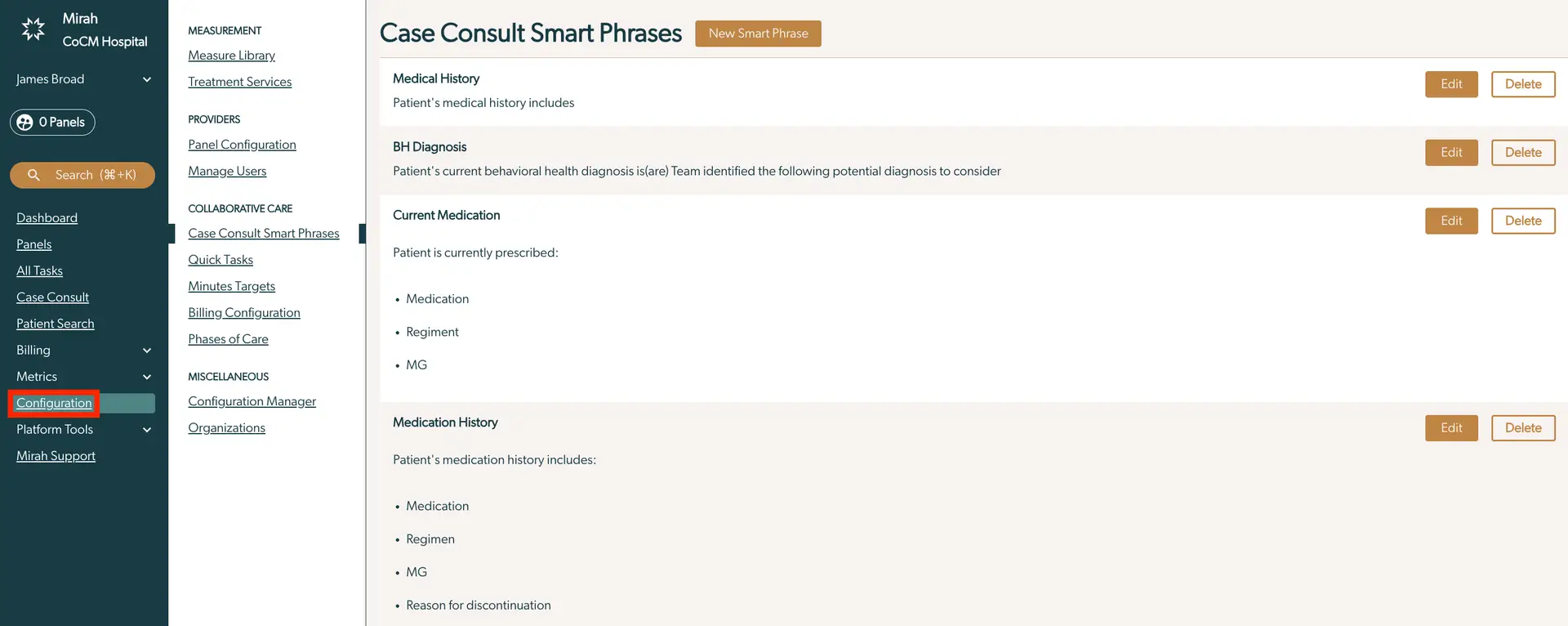Image resolution: width=1568 pixels, height=626 pixels.
Task: Open the Configuration page from the sidebar
Action: tap(52, 403)
